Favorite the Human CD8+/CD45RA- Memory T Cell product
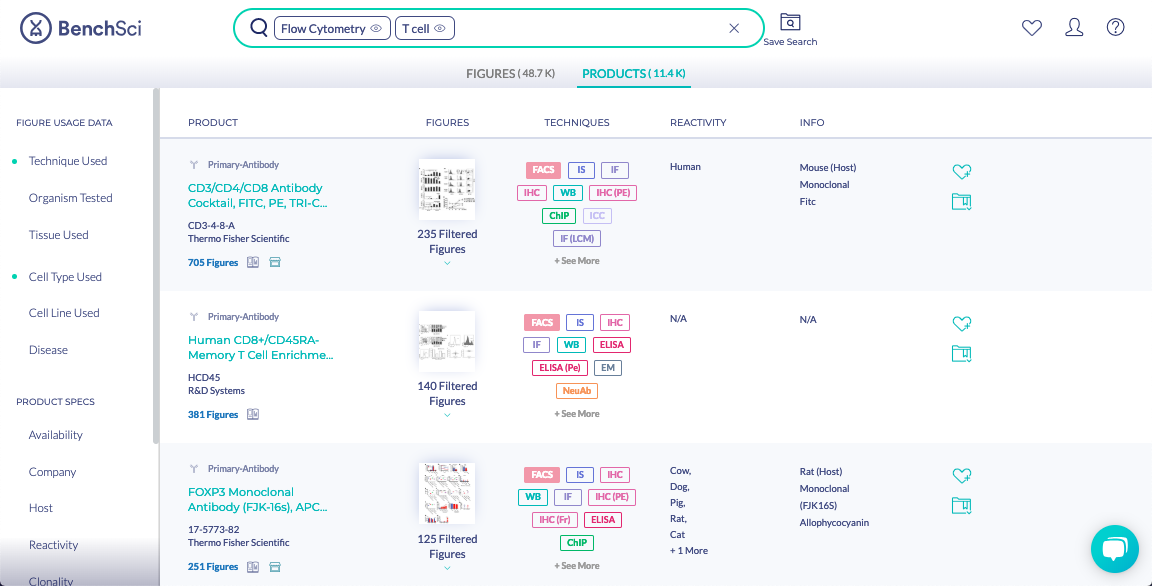Viewport: 1152px width, 586px height. coord(962,324)
